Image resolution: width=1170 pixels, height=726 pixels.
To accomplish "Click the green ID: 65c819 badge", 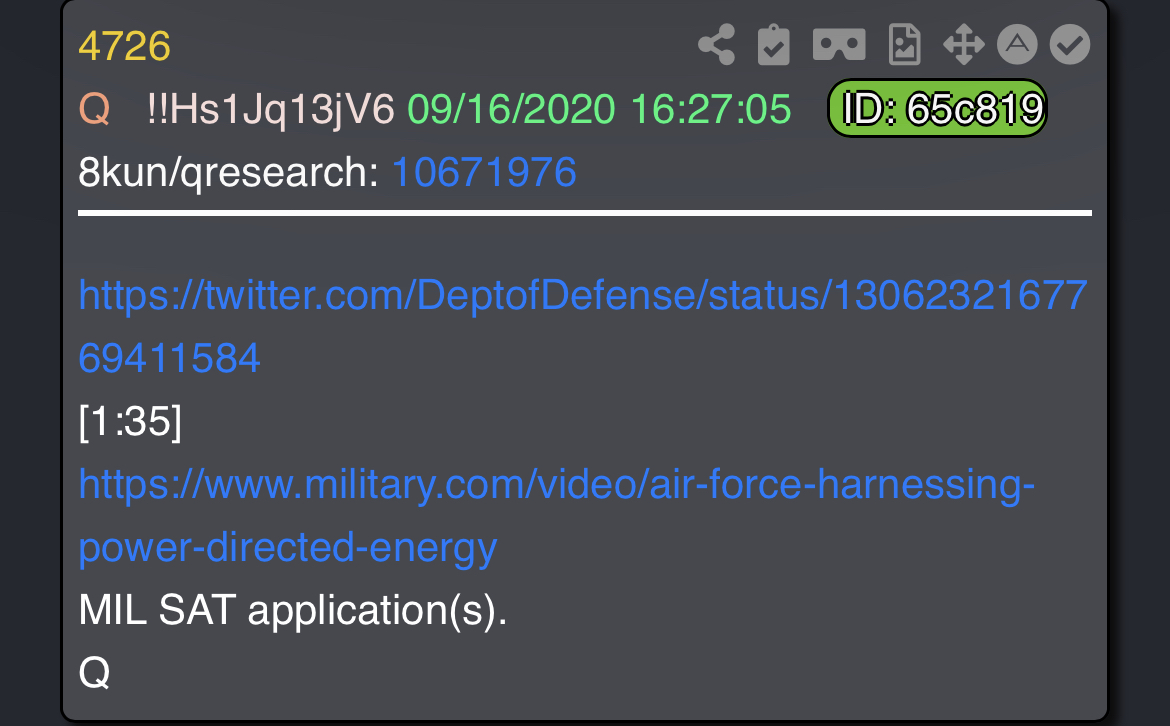I will click(x=937, y=108).
